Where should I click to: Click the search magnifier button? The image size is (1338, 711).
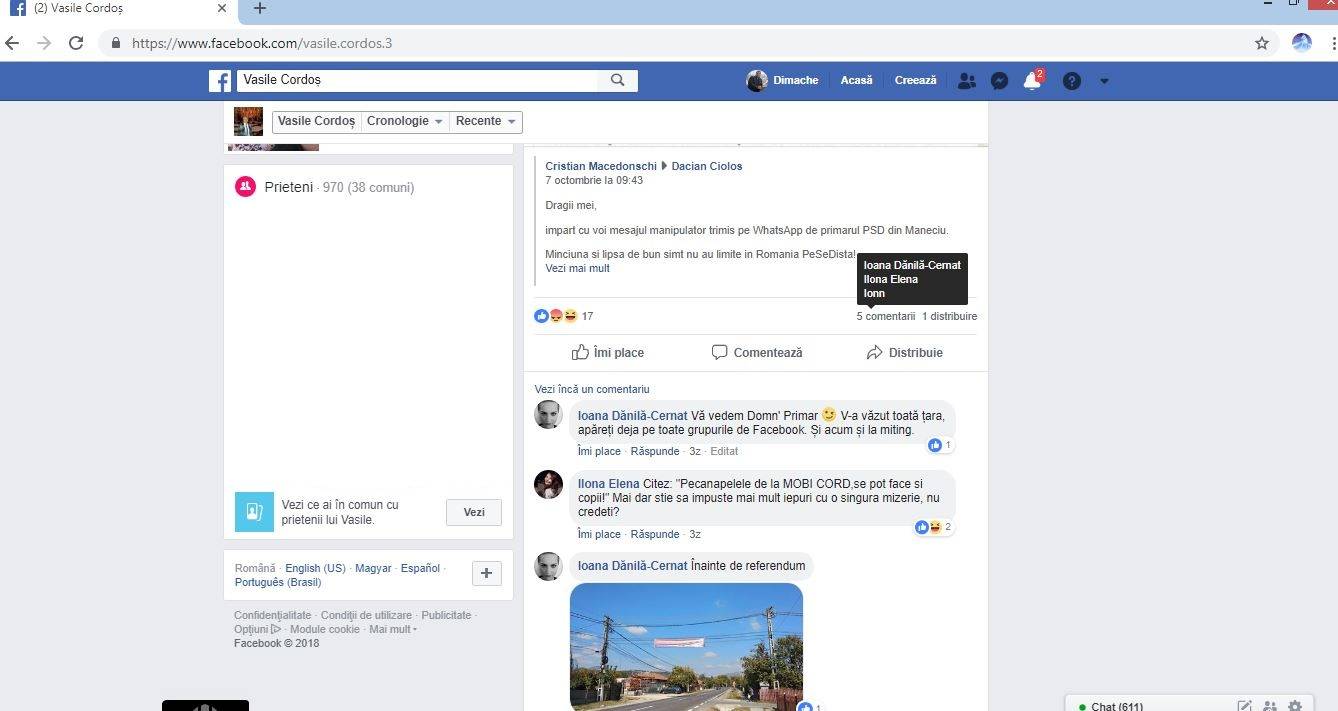(617, 81)
